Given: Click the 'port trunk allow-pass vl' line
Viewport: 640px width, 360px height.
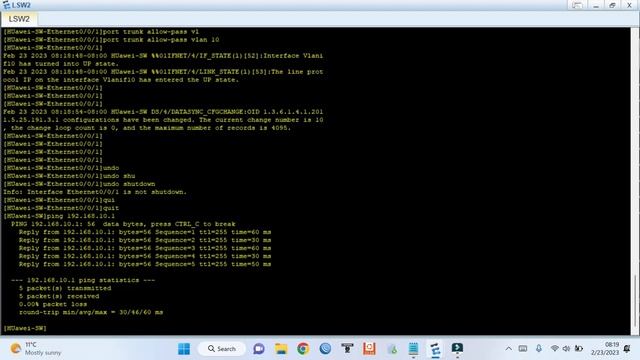Looking at the screenshot, I should pyautogui.click(x=101, y=31).
